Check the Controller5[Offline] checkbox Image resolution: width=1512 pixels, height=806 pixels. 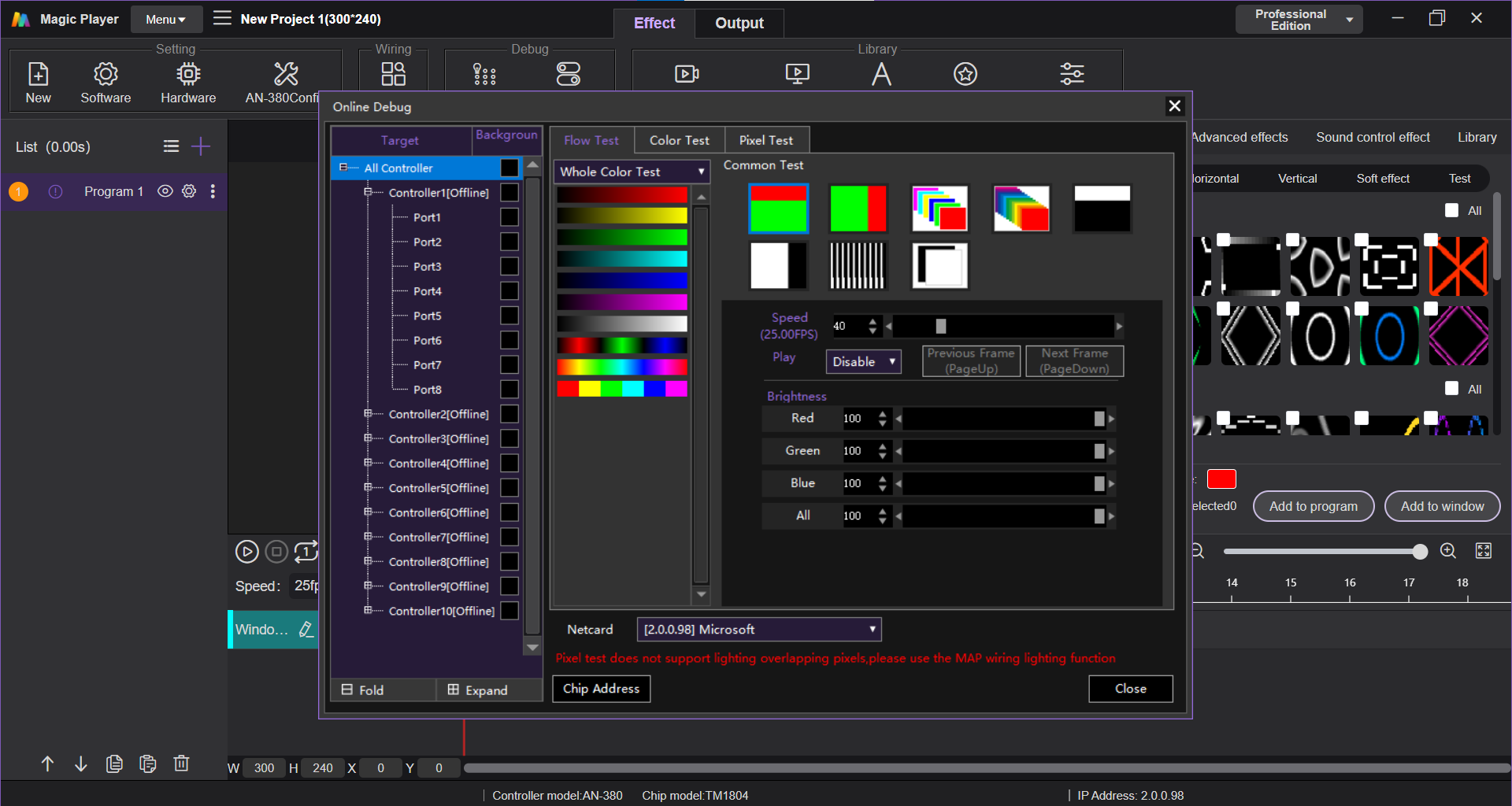510,488
